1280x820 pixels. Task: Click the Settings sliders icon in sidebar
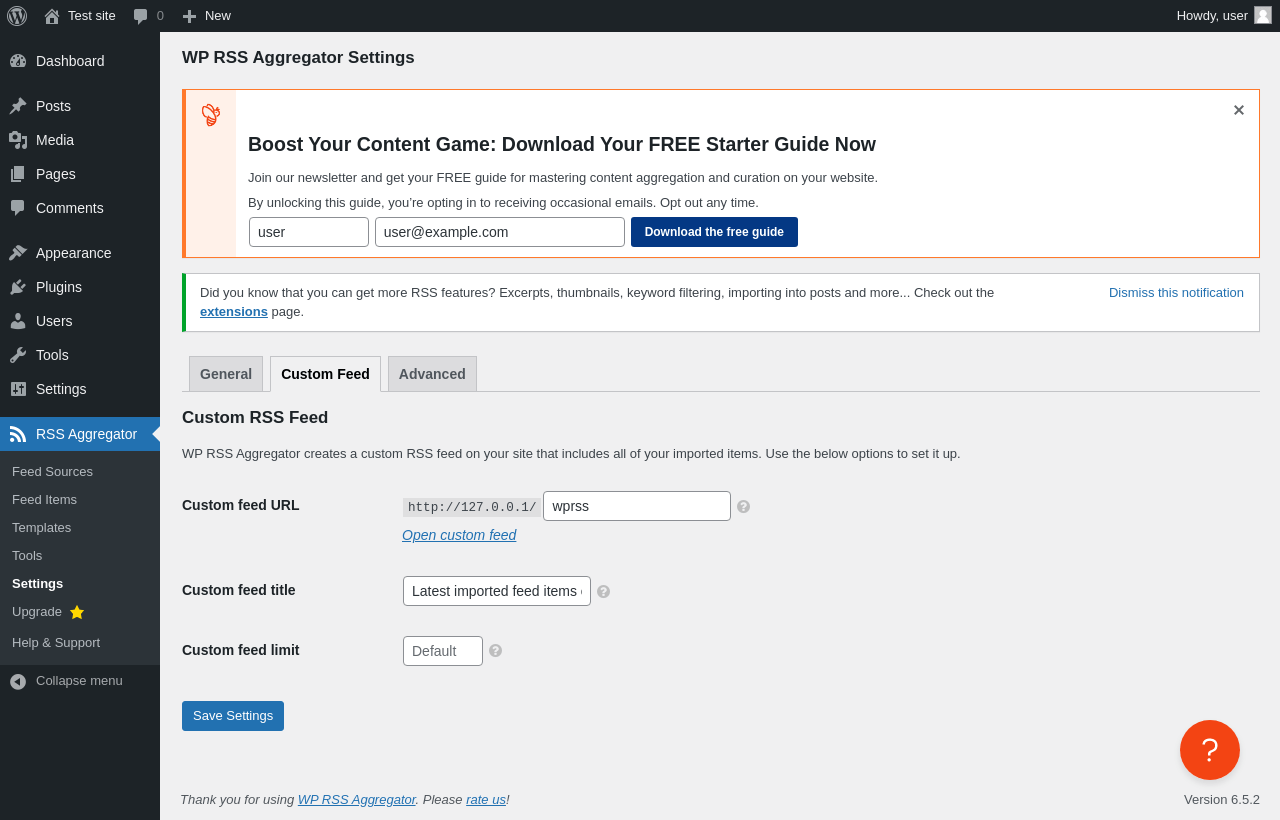point(18,389)
